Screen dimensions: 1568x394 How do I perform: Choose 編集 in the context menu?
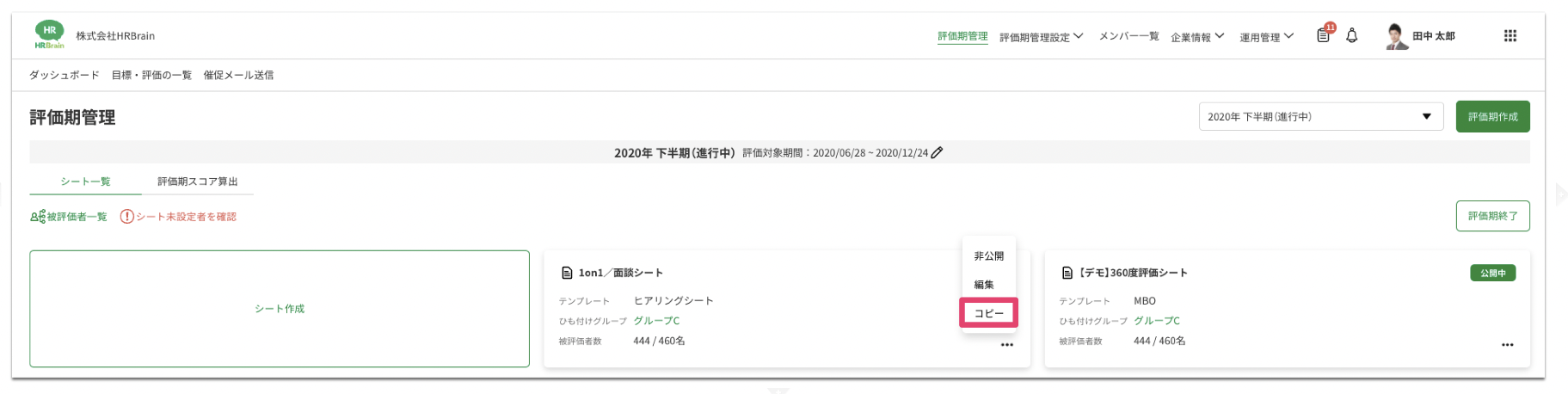[984, 285]
